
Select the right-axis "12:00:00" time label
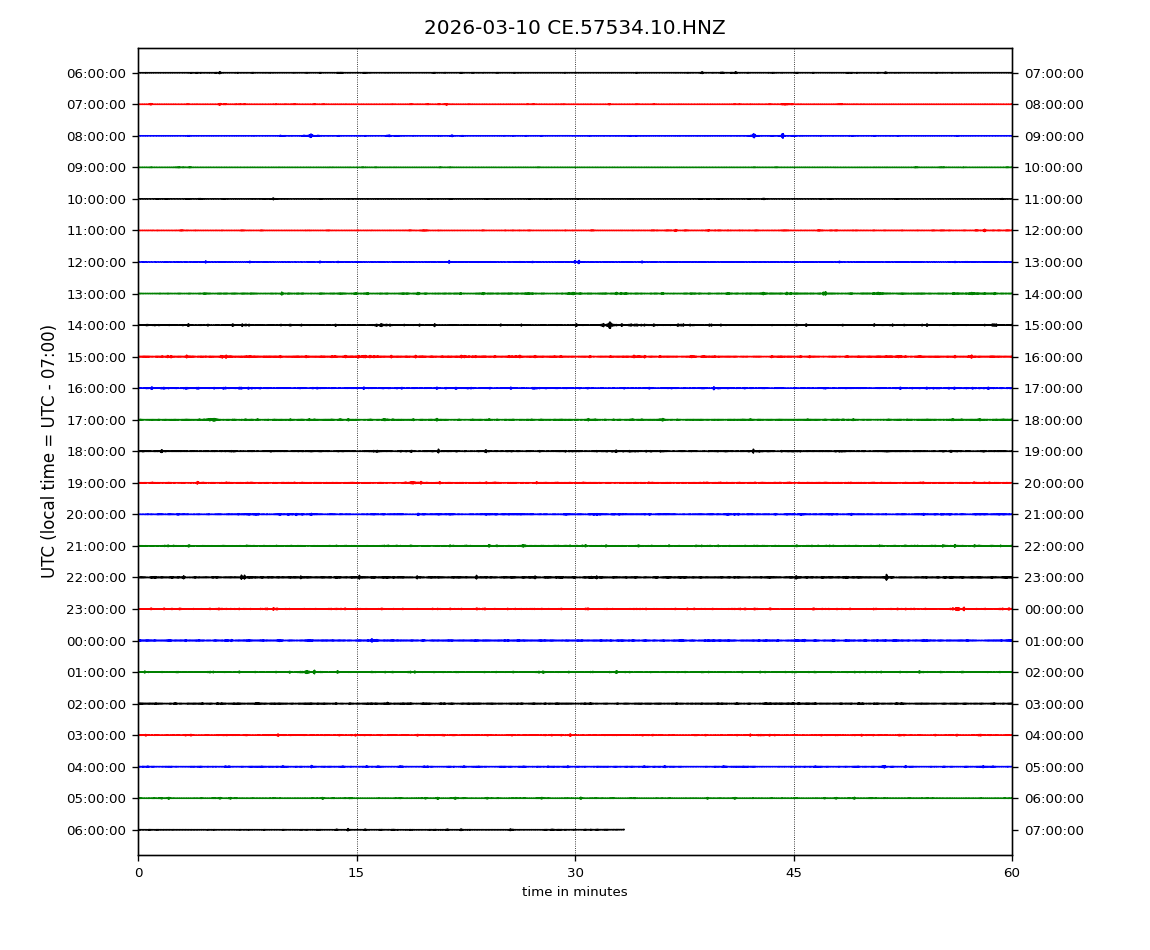1053,231
